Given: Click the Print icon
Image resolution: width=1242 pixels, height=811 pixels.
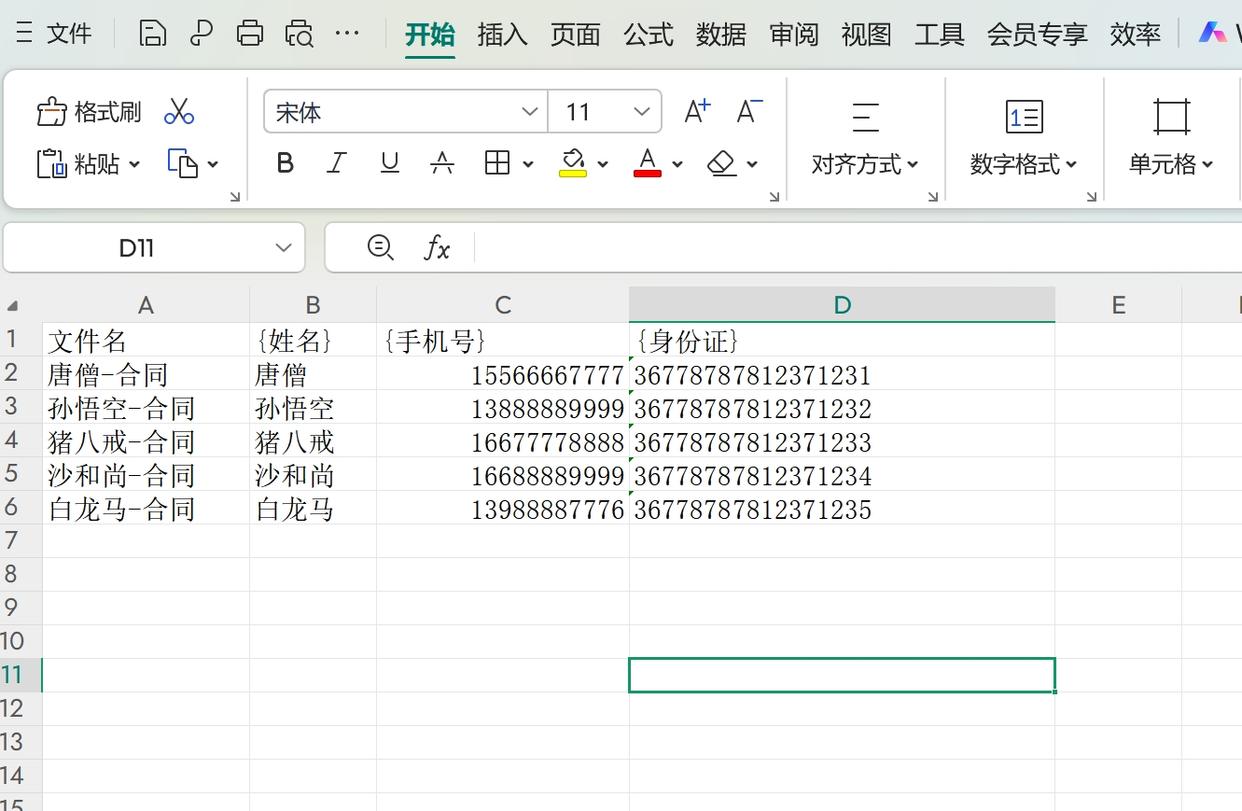Looking at the screenshot, I should pyautogui.click(x=249, y=33).
